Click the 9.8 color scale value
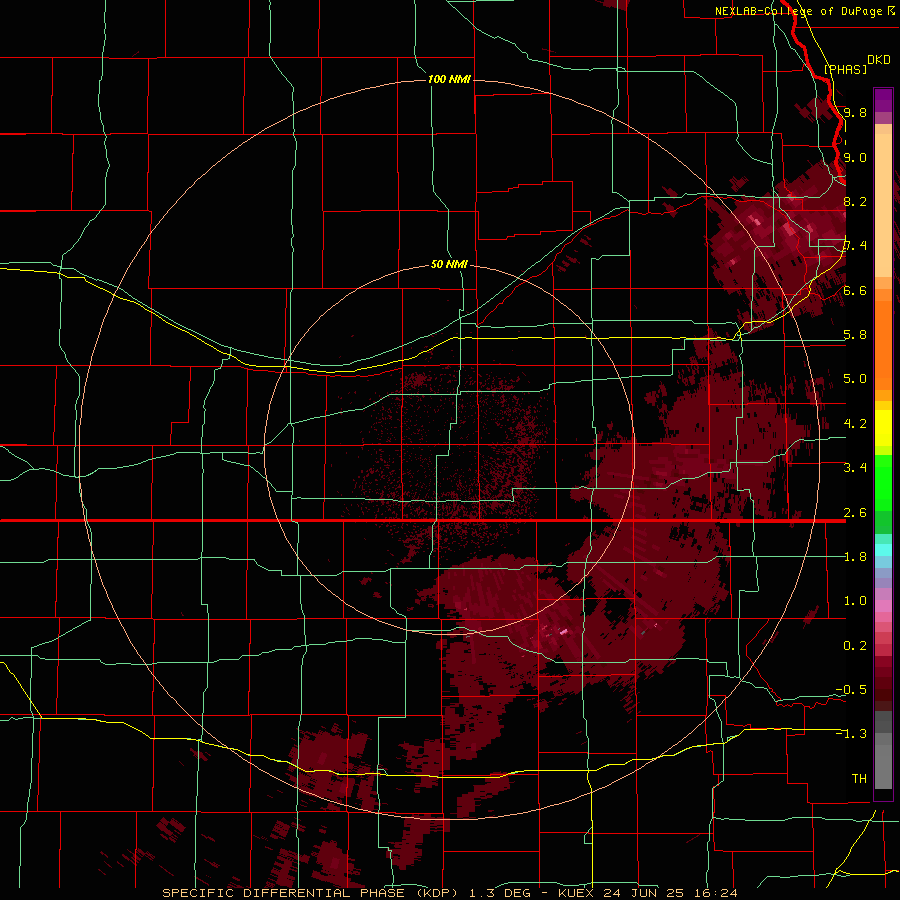Screen dimensions: 900x900 (855, 112)
